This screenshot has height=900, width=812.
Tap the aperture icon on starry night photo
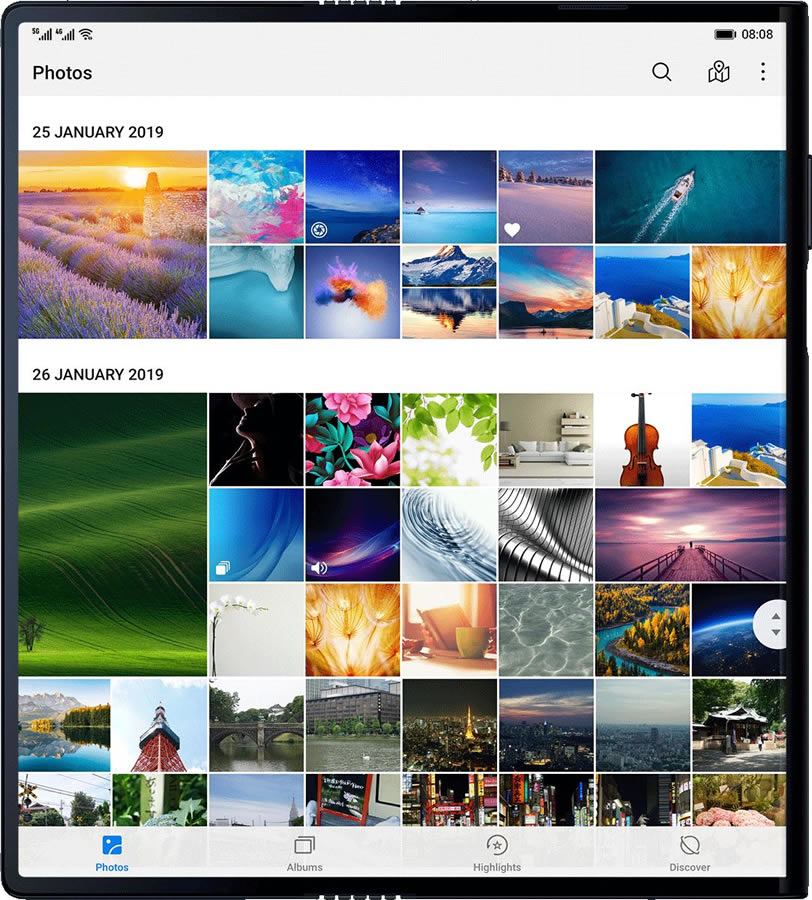[319, 230]
